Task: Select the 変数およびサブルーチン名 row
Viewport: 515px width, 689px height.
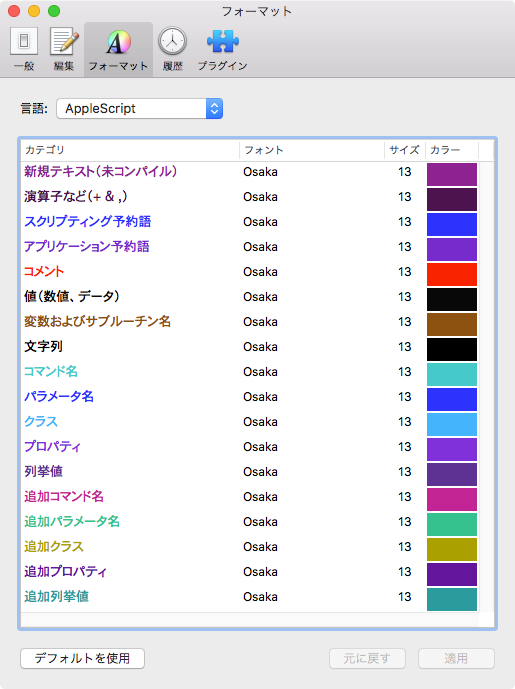Action: 257,322
